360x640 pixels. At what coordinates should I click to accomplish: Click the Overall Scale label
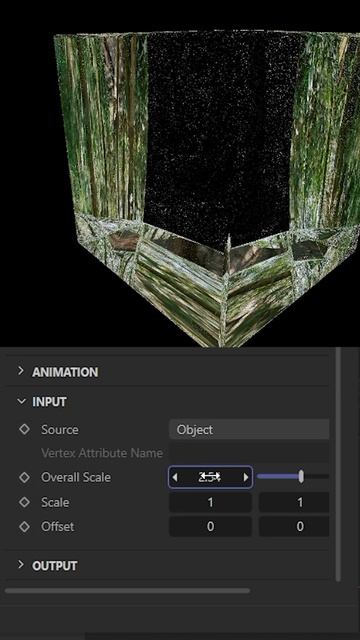[x=76, y=477]
